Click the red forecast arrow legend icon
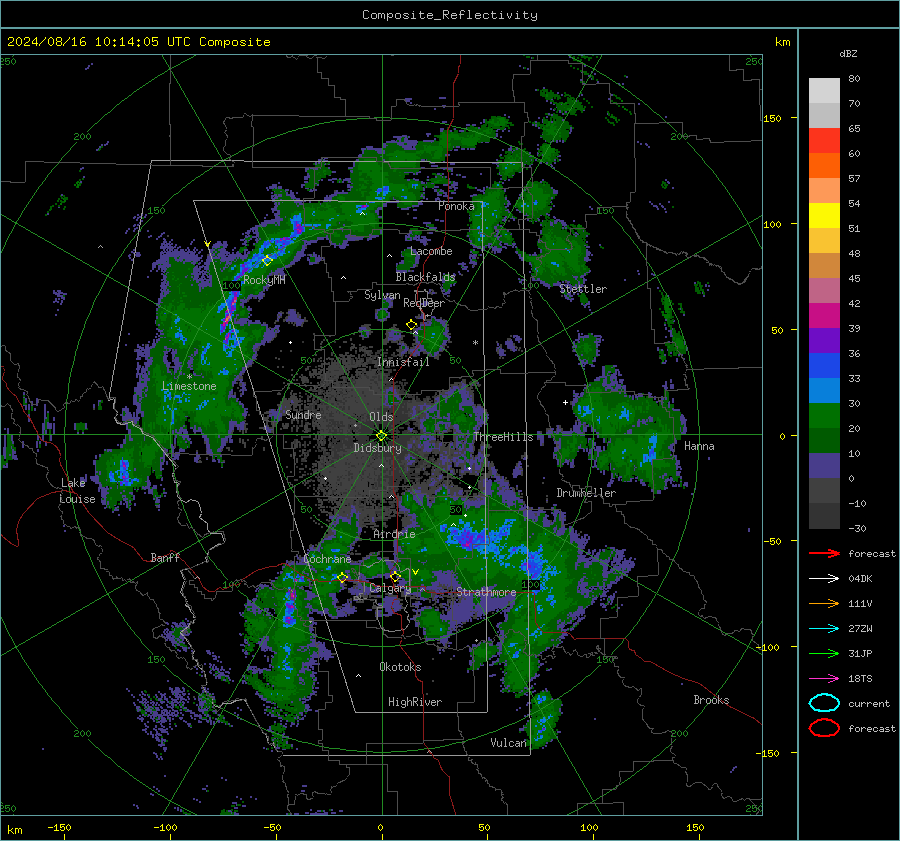The image size is (900, 841). (824, 553)
